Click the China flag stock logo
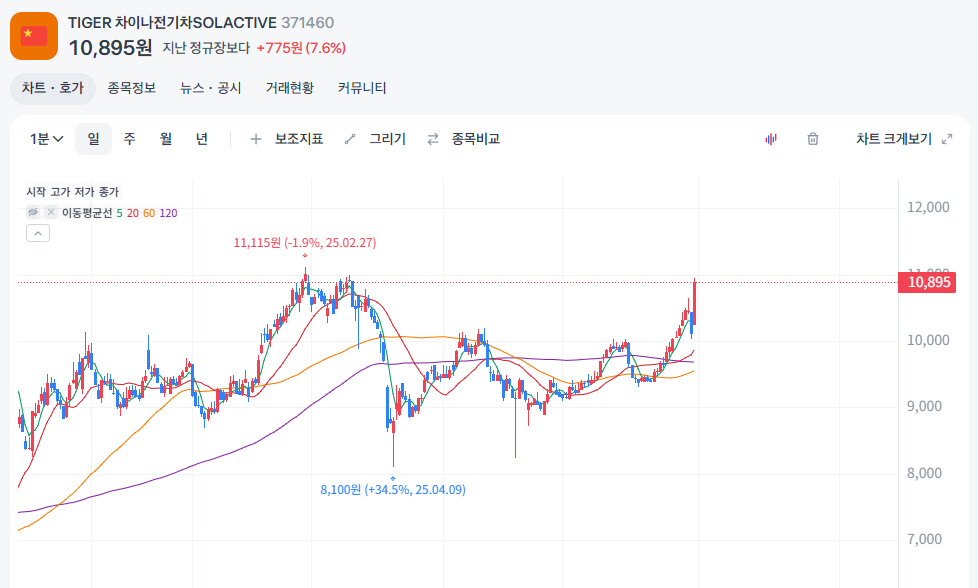 coord(34,35)
